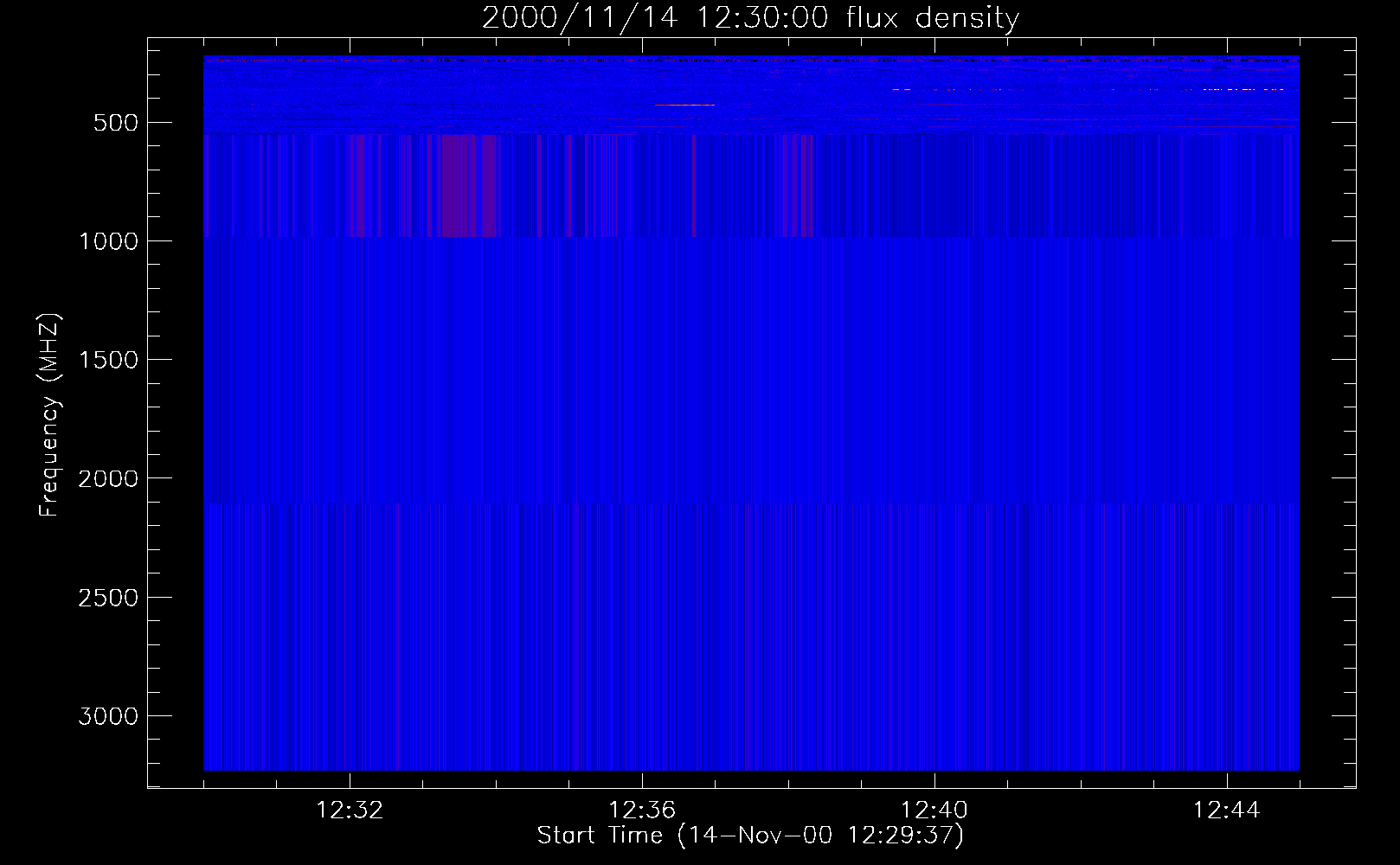1400x865 pixels.
Task: Select the 2500 frequency tick label
Action: point(108,598)
